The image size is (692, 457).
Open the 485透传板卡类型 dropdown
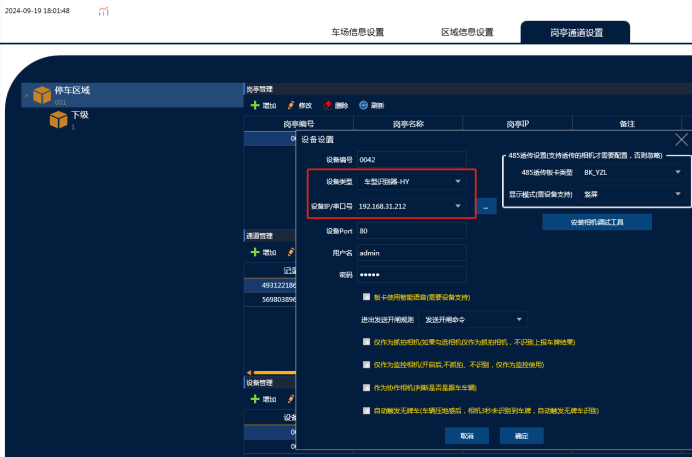[632, 172]
